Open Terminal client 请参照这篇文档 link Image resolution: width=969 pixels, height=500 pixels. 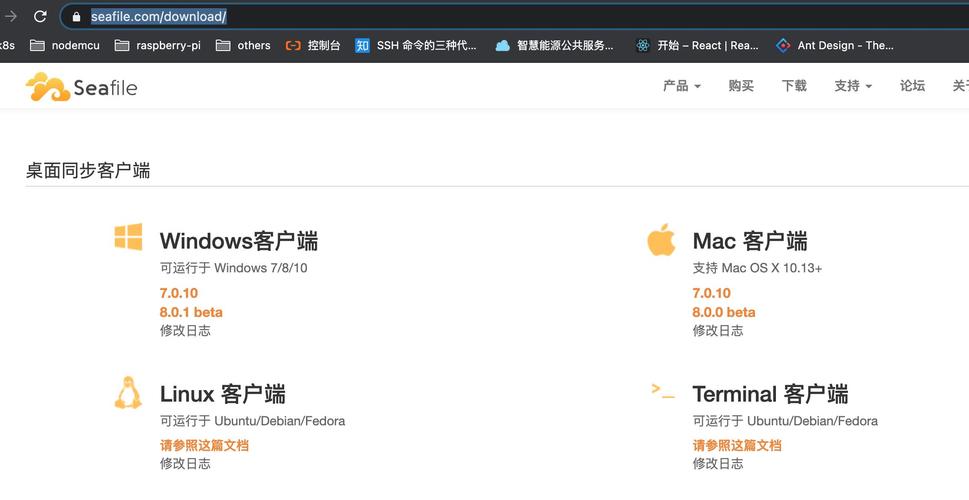[737, 445]
